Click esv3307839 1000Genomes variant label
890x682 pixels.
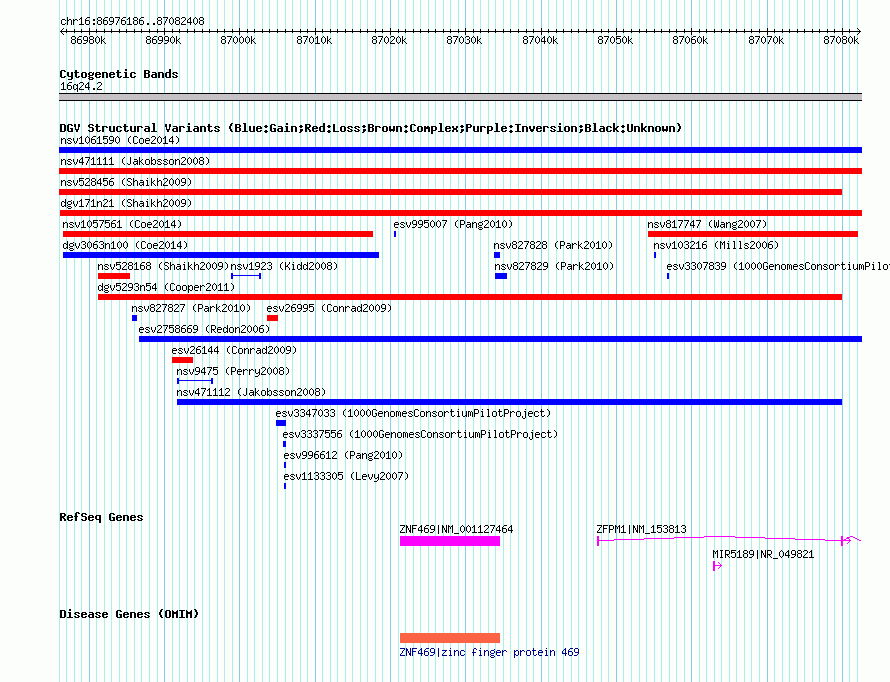(x=778, y=266)
